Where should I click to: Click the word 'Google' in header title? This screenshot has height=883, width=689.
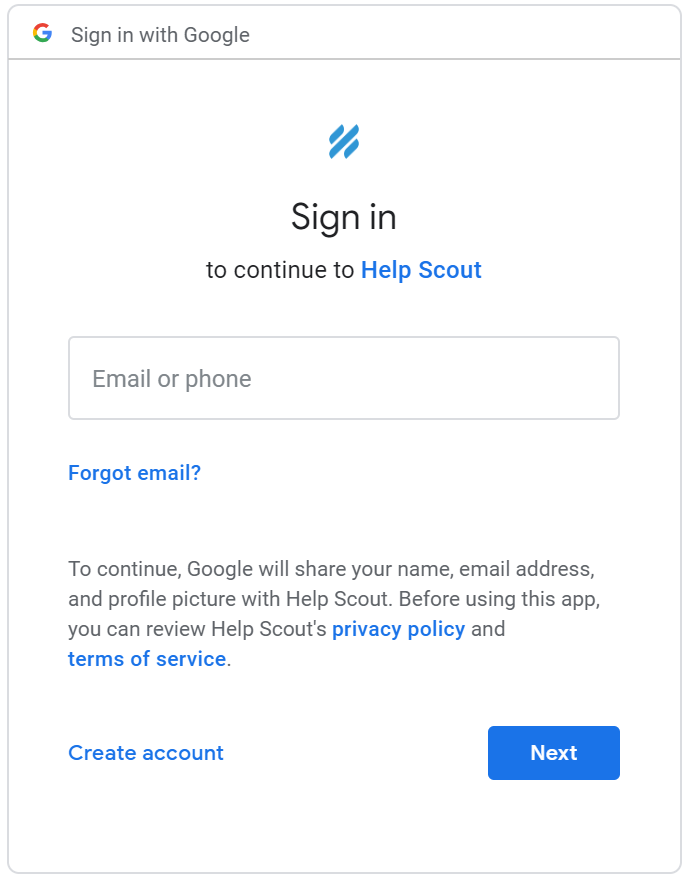coord(217,35)
